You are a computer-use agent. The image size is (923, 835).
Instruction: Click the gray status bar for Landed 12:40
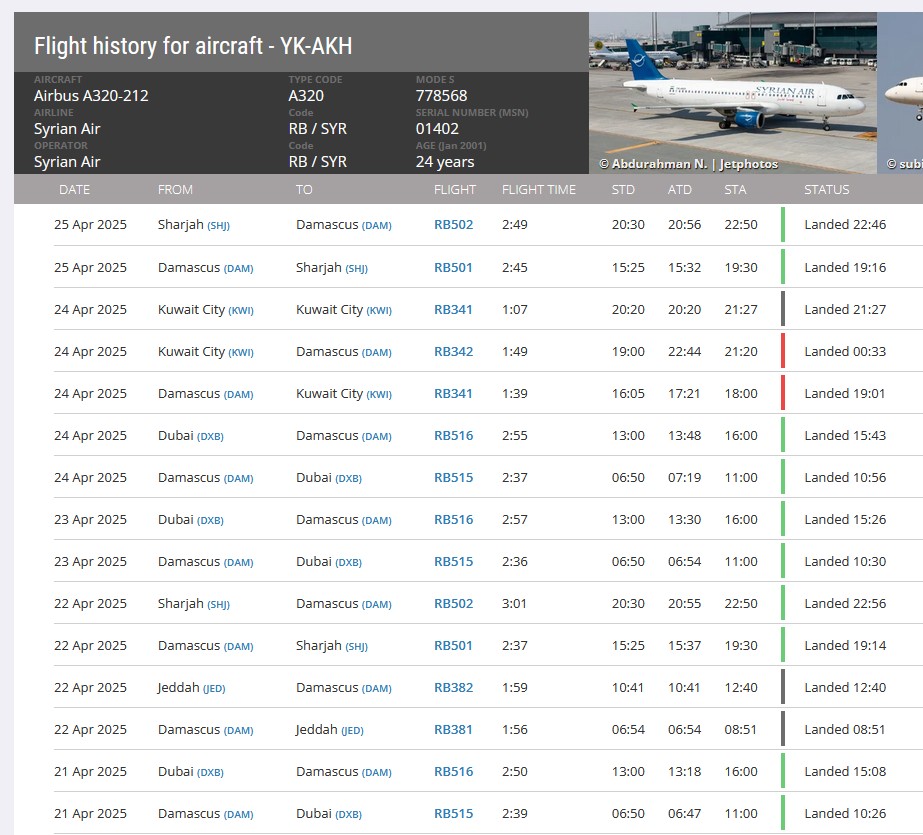tap(783, 687)
